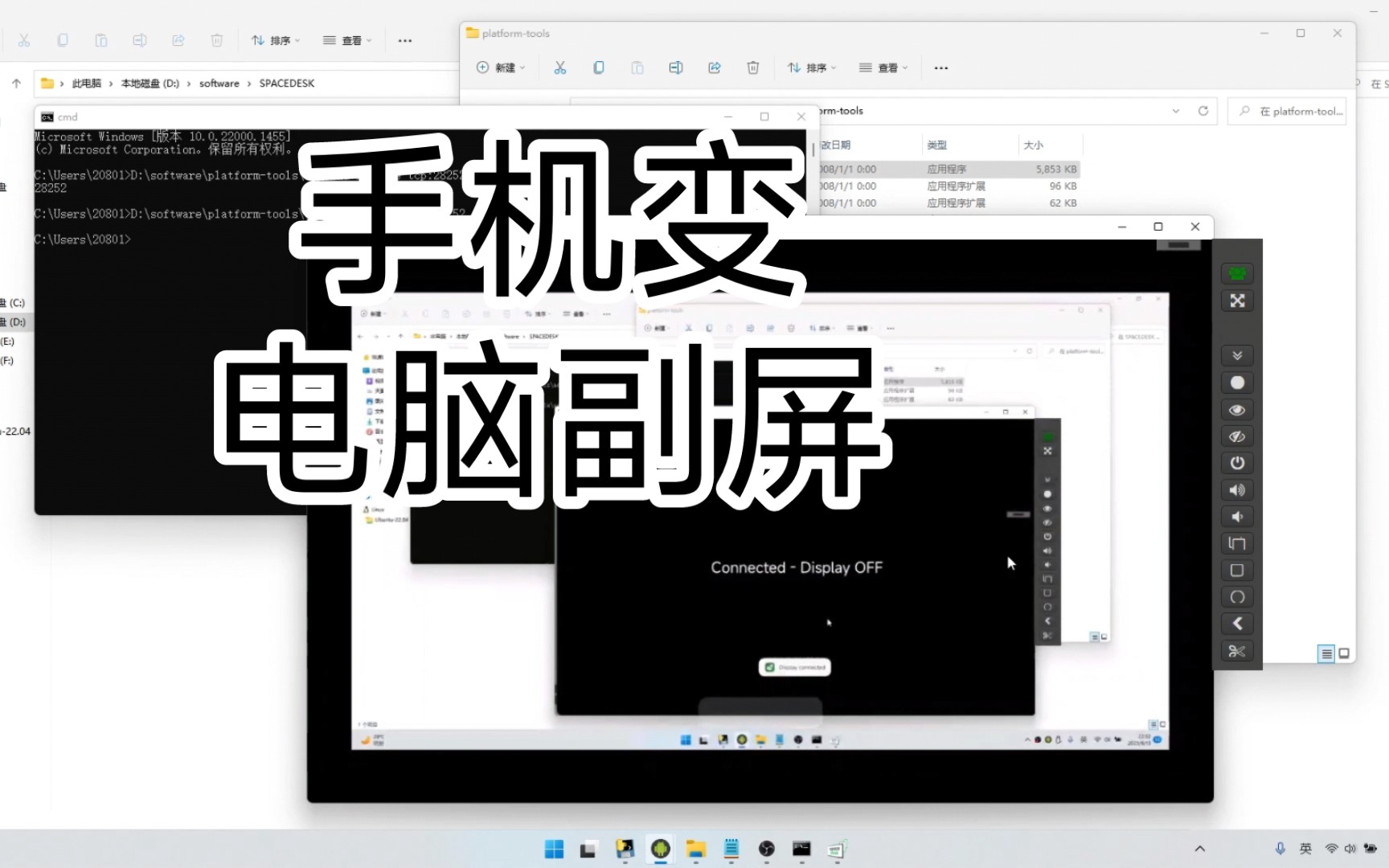
Task: Click the delete trash icon in the platform-tools toolbar
Action: (x=753, y=68)
